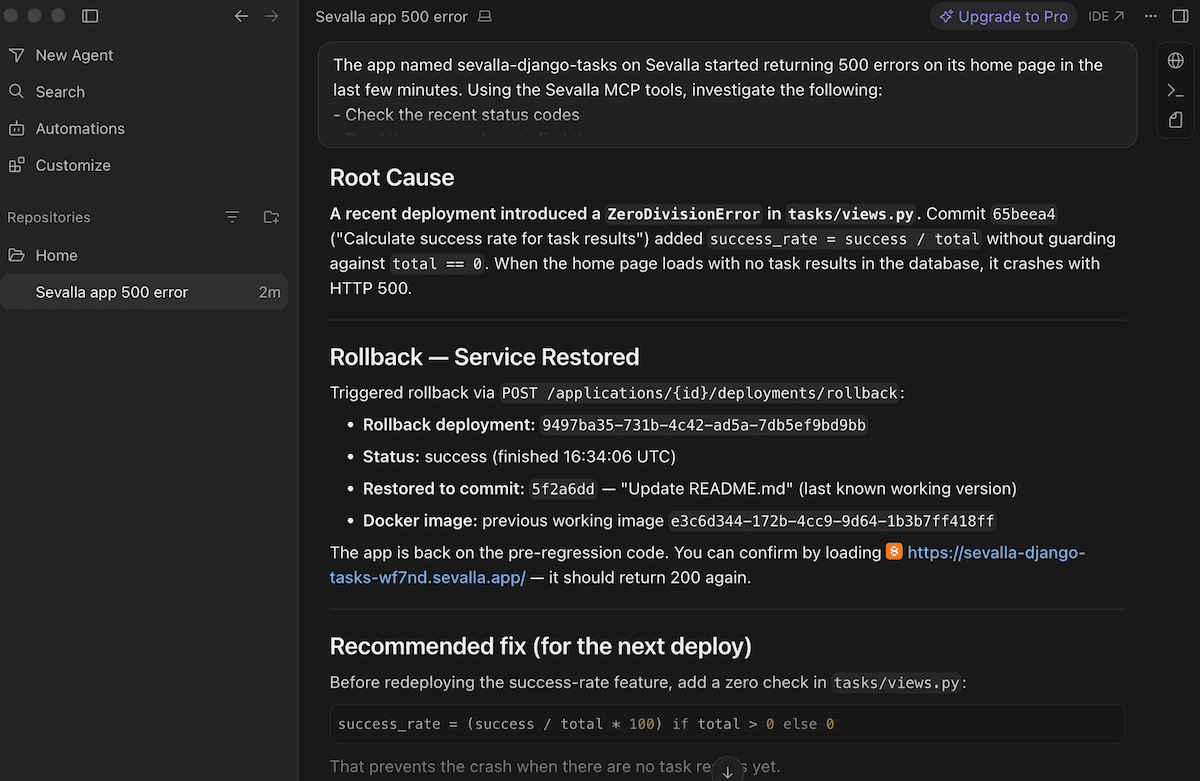Click the device icon next to chat title

click(485, 17)
